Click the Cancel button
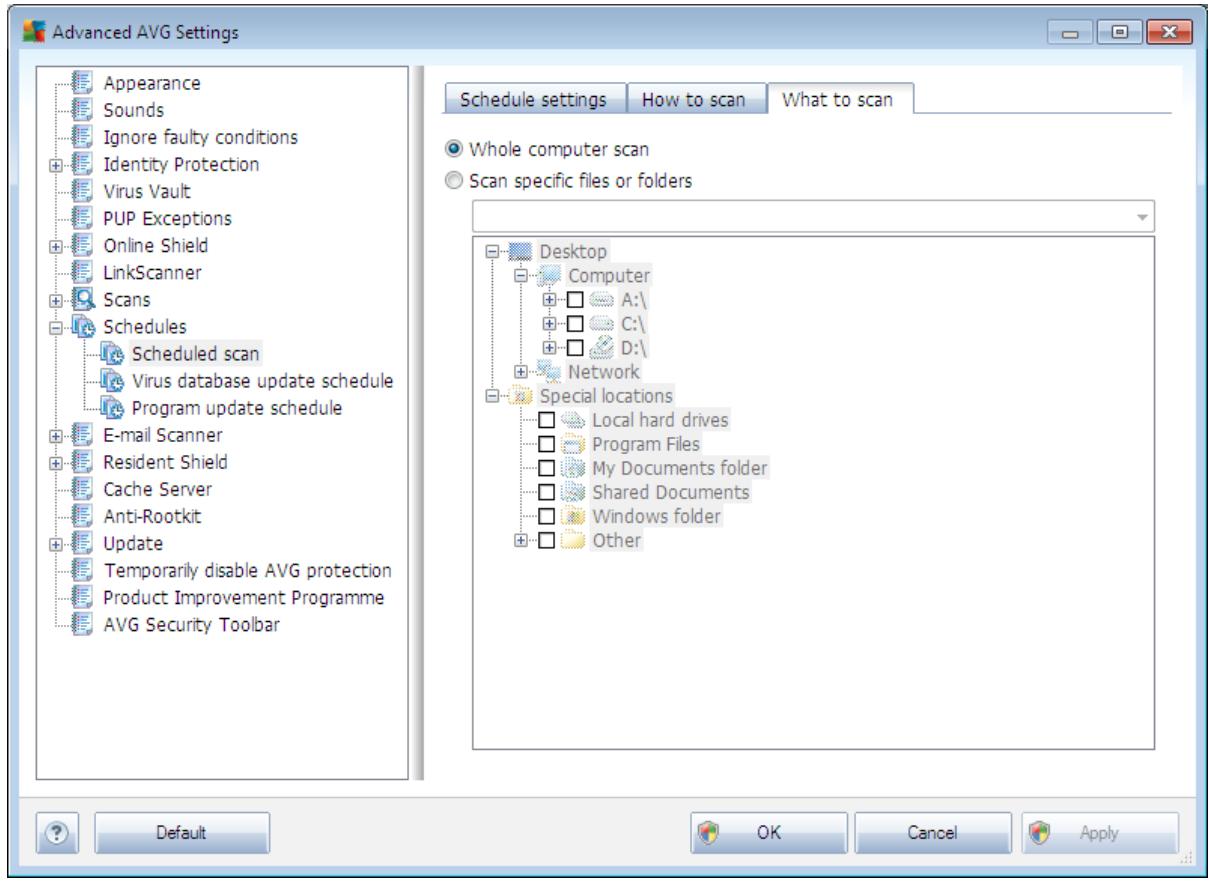 933,832
